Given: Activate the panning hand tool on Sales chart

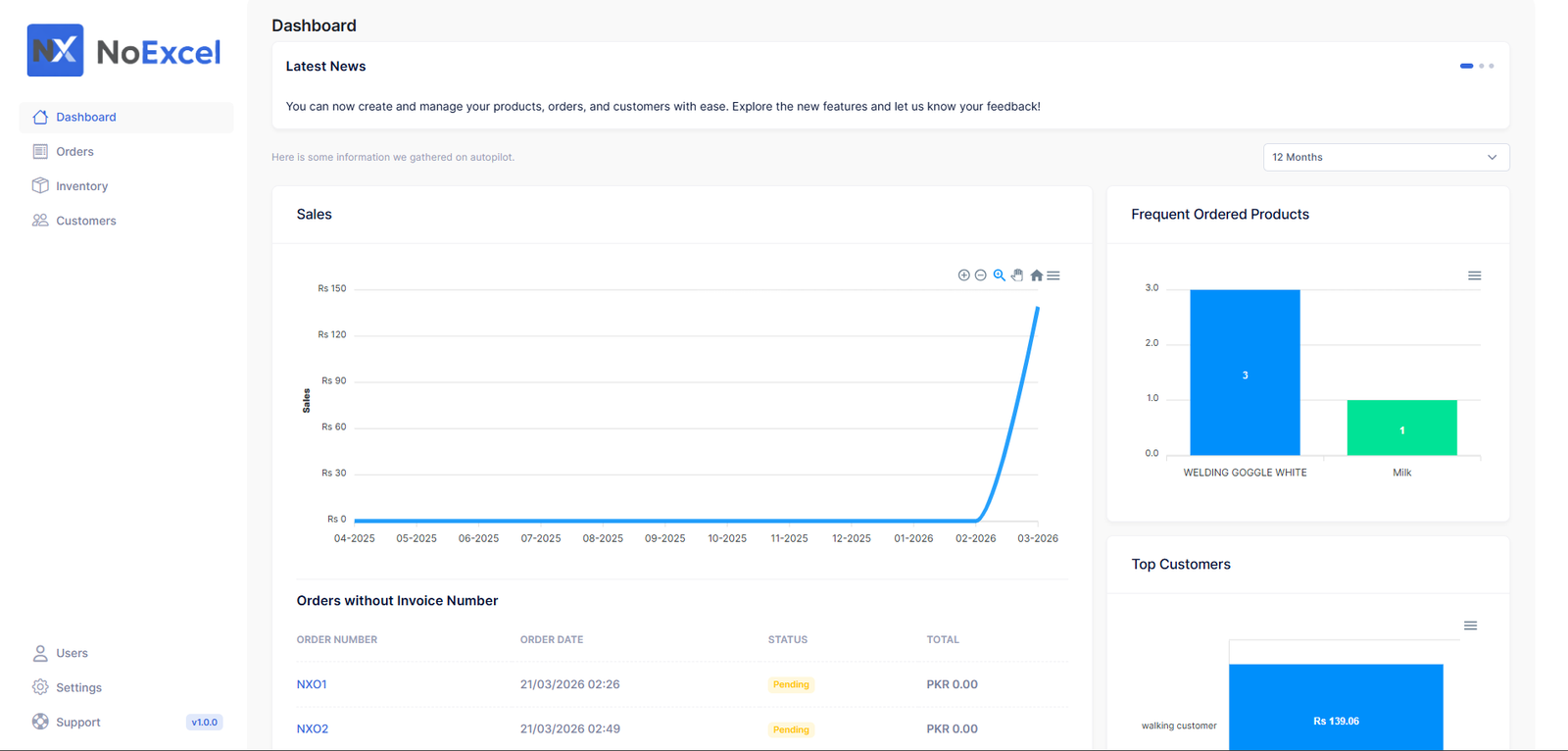Looking at the screenshot, I should point(1017,275).
